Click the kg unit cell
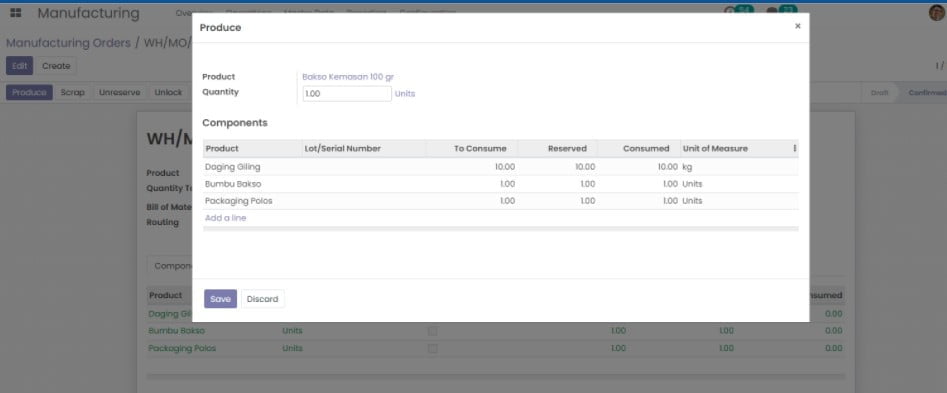947x393 pixels. 687,167
